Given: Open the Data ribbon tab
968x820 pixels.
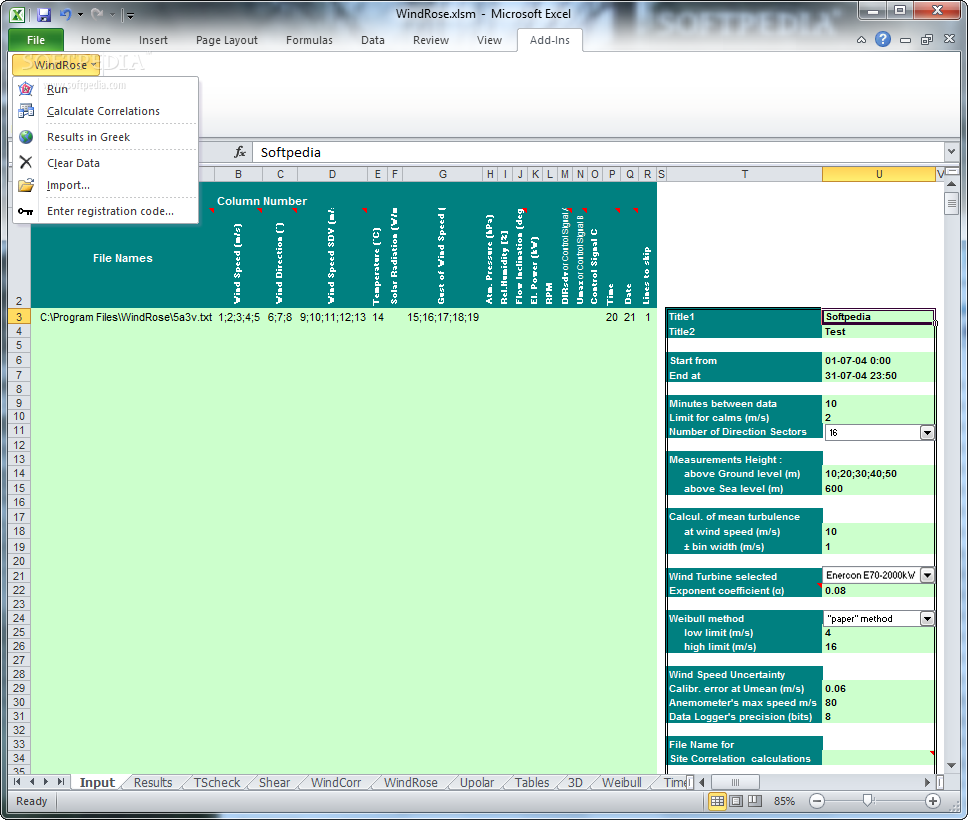Looking at the screenshot, I should click(373, 40).
